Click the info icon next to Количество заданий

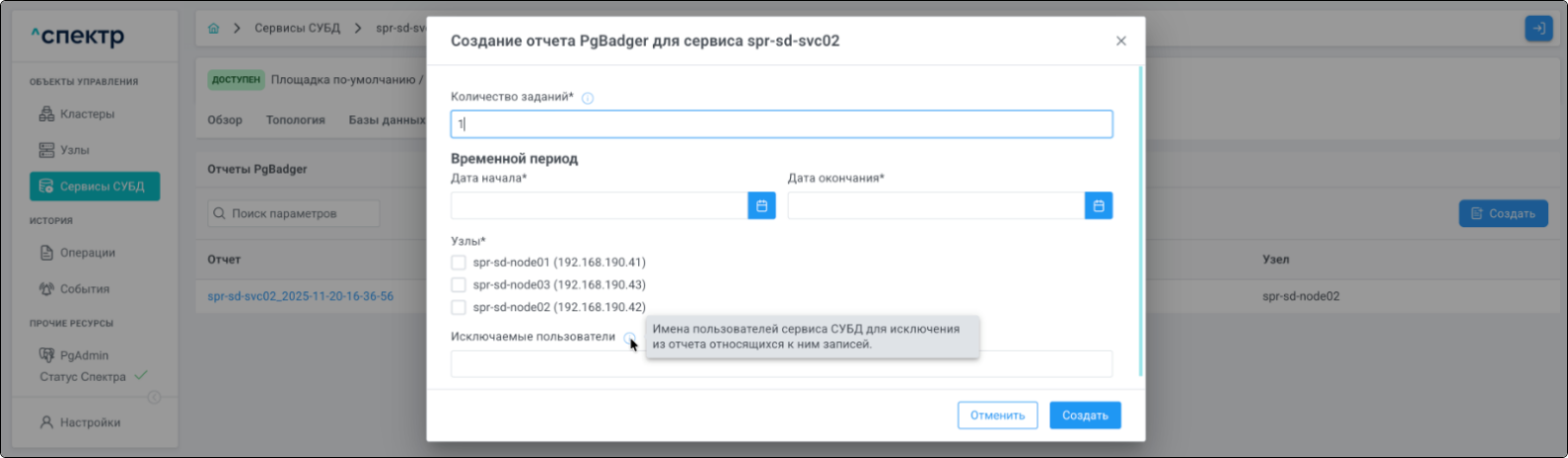(x=588, y=98)
